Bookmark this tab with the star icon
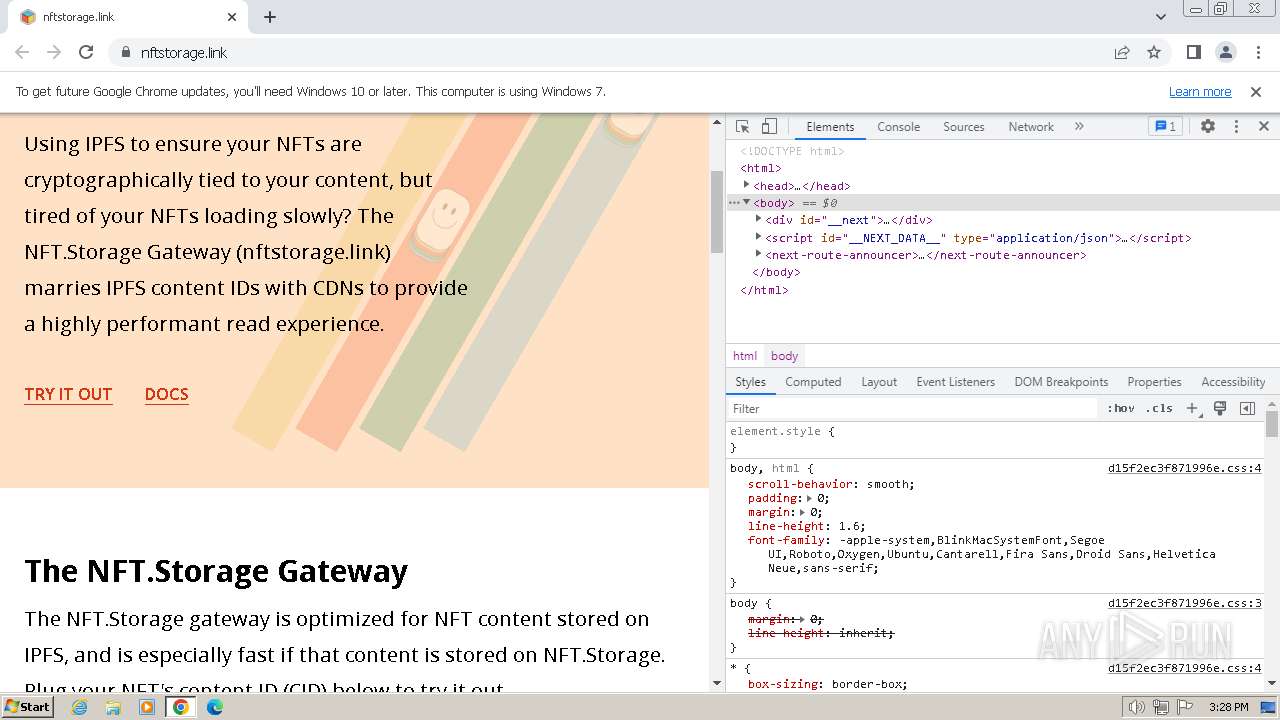This screenshot has height=720, width=1280. pyautogui.click(x=1154, y=52)
